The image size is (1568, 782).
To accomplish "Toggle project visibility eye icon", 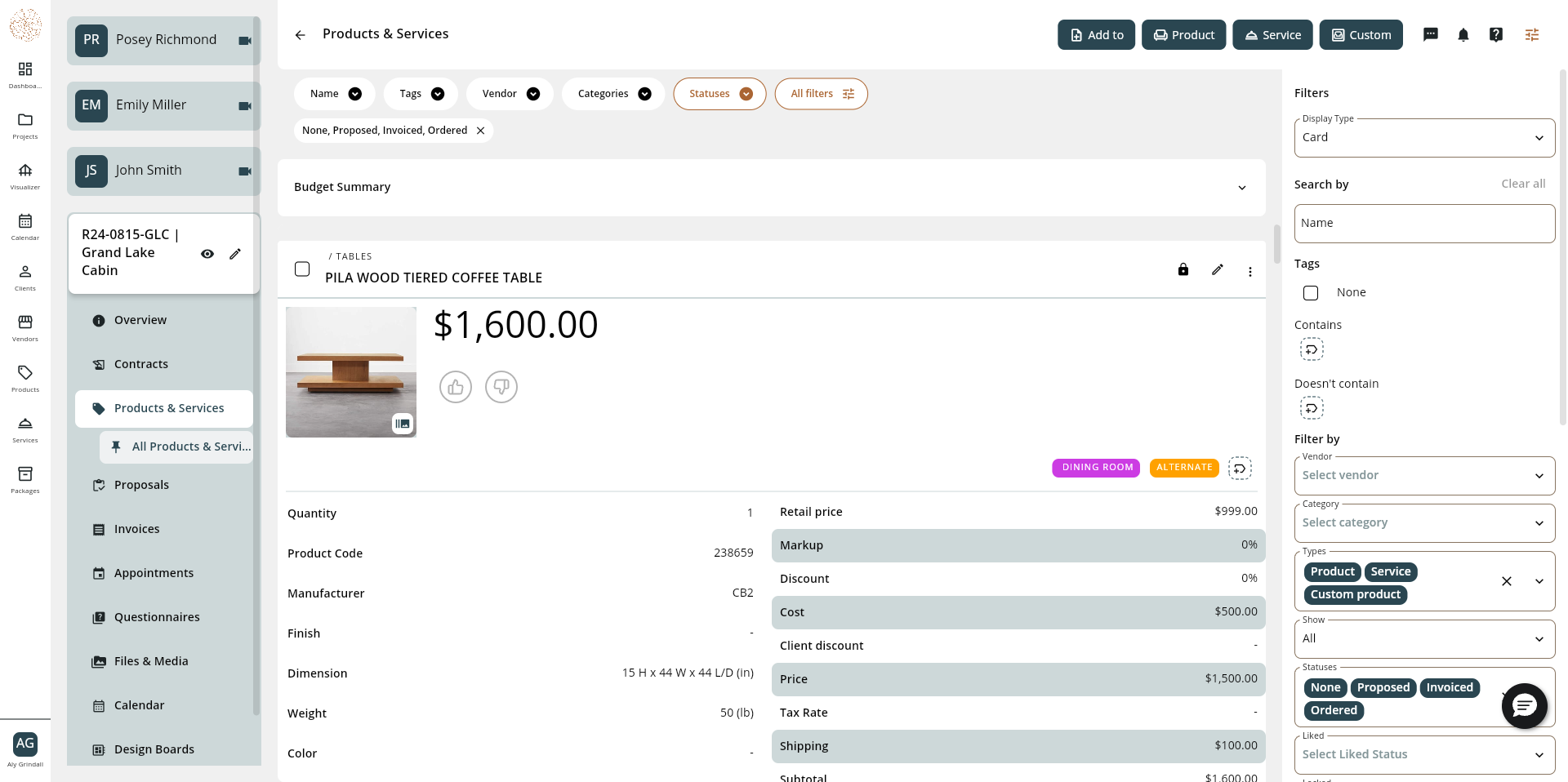I will point(207,254).
